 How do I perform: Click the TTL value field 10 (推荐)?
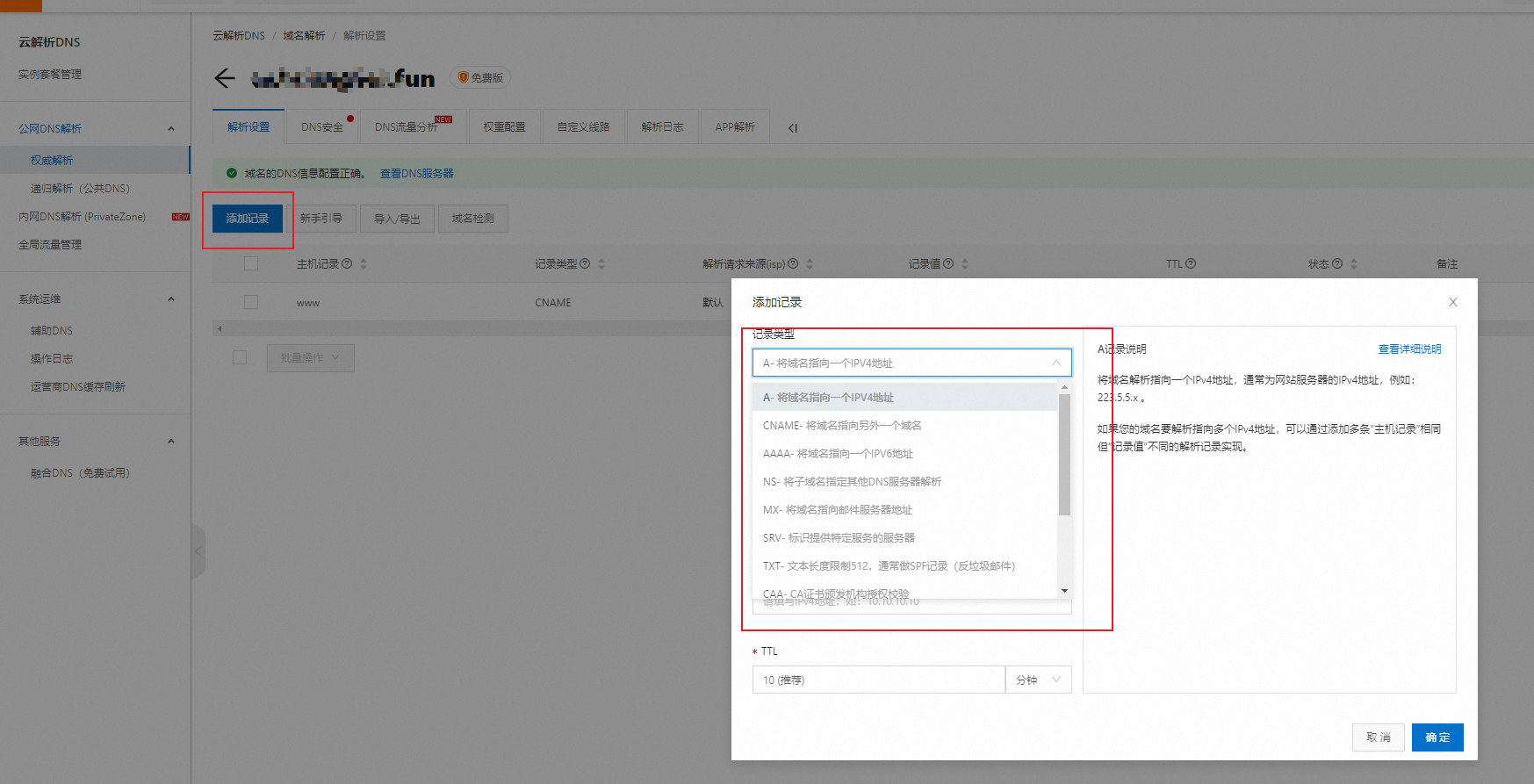pos(878,680)
